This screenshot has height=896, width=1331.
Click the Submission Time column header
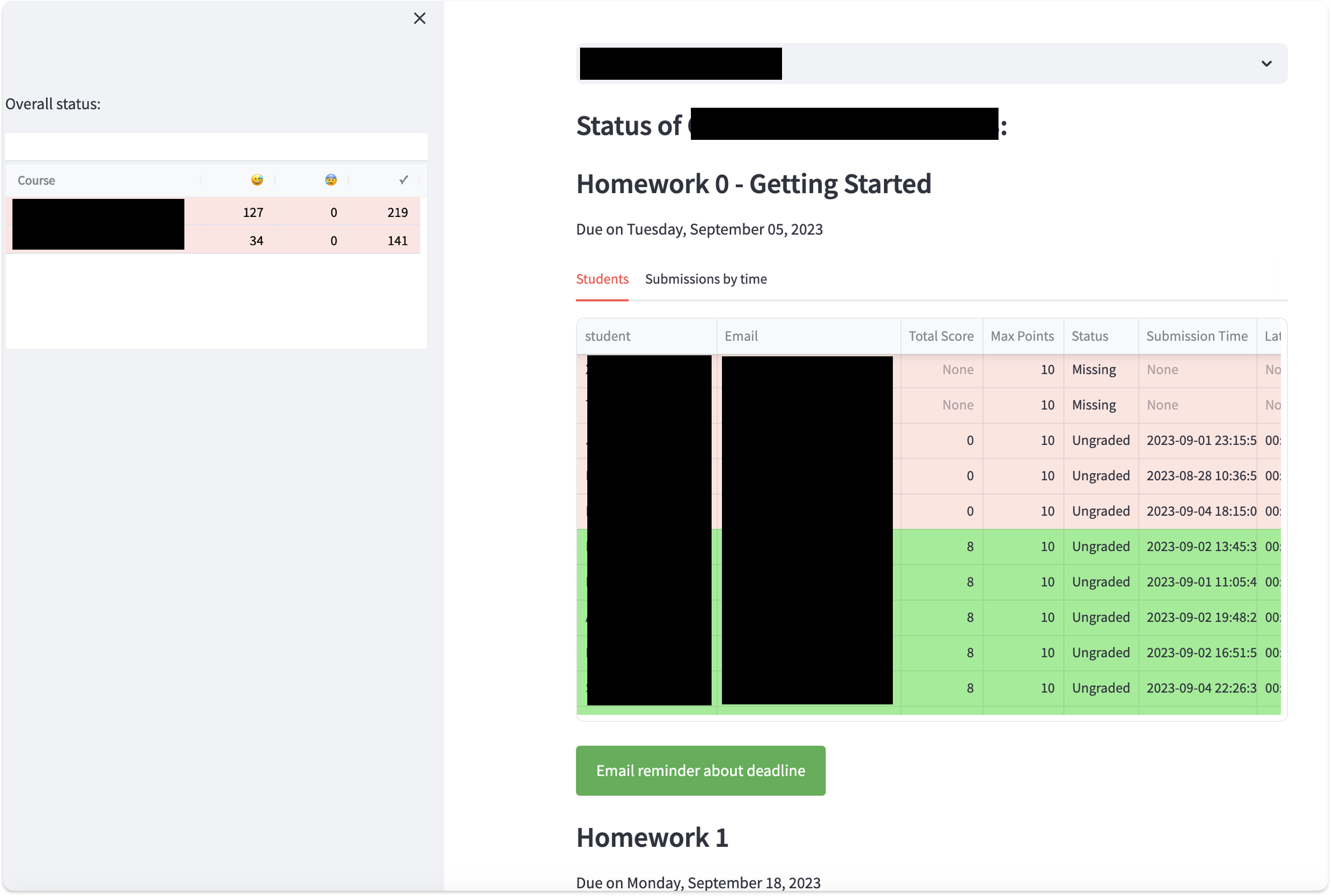[x=1196, y=336]
